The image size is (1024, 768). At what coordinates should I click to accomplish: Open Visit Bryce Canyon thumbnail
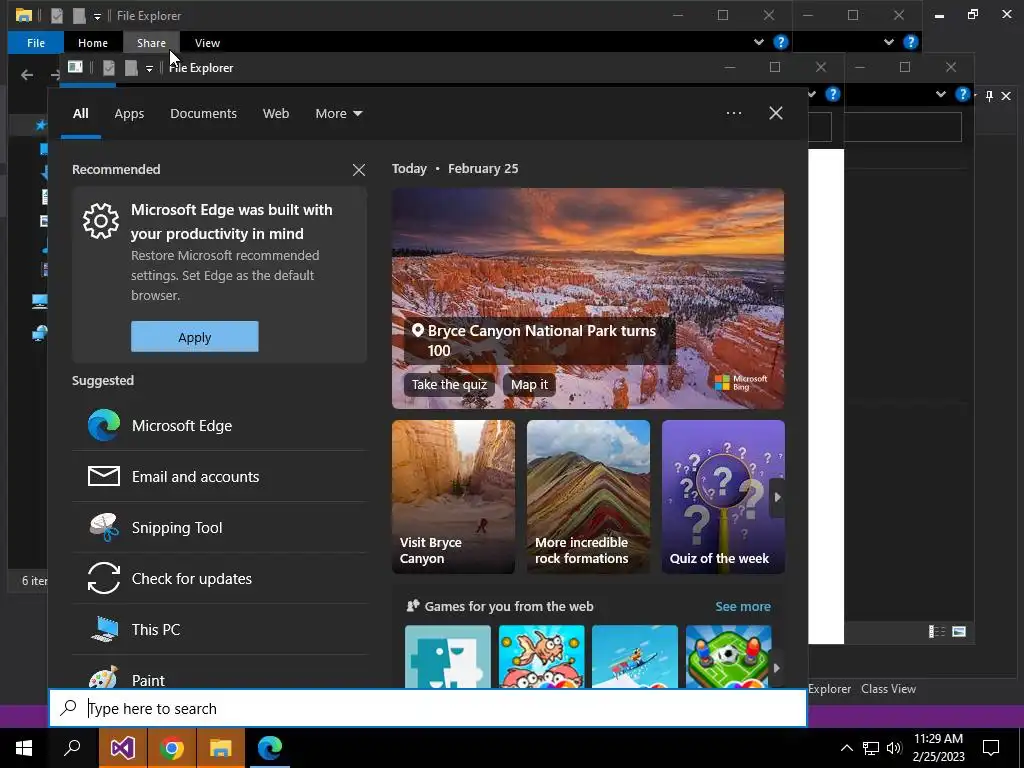coord(453,497)
